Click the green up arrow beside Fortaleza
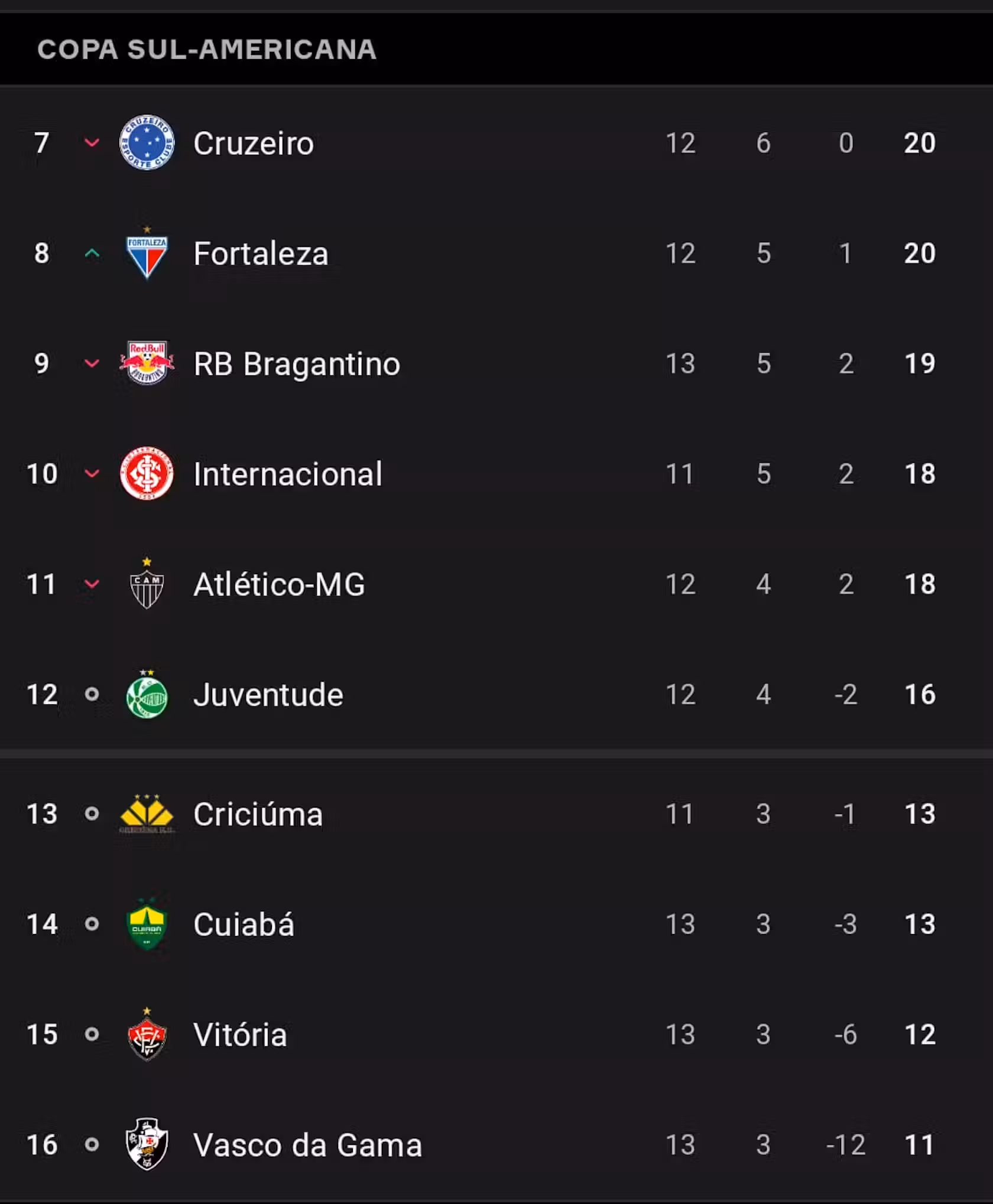 click(x=92, y=253)
